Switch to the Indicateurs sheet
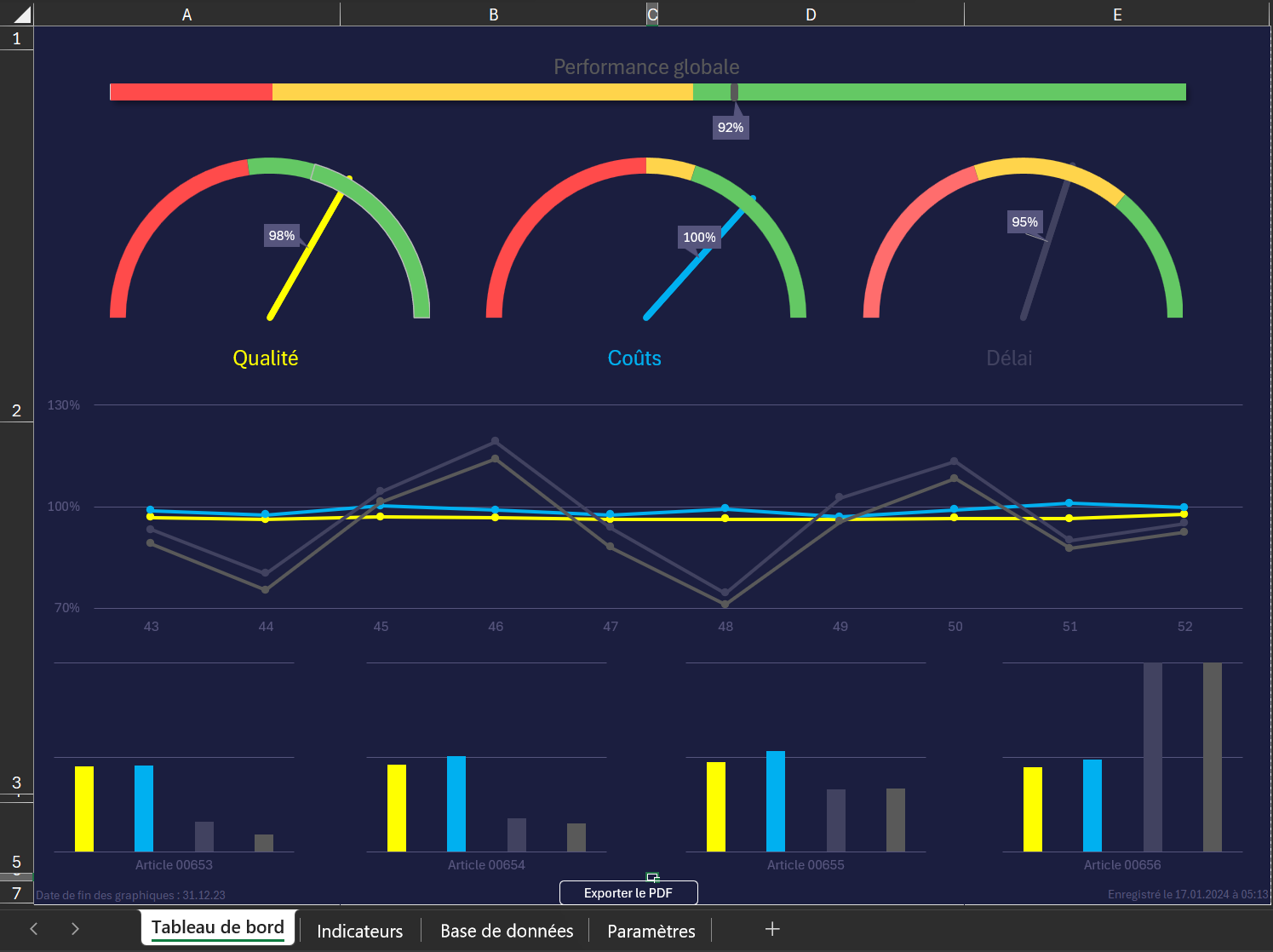Viewport: 1273px width, 952px height. 359,931
